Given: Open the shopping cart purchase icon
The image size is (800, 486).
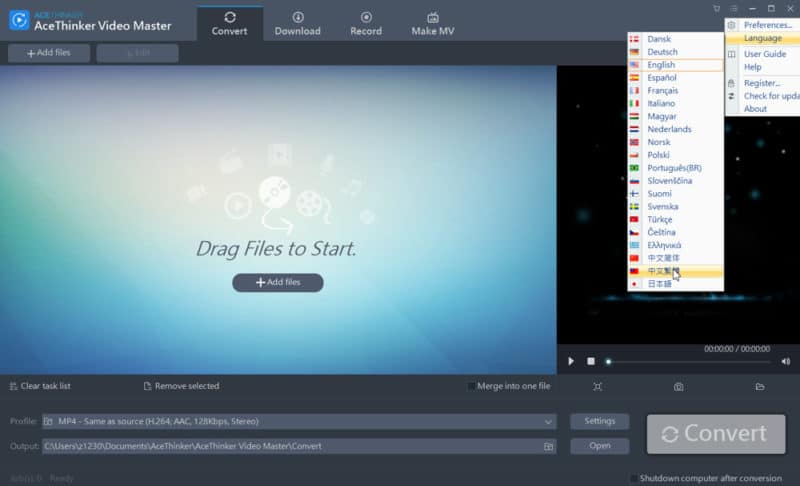Looking at the screenshot, I should point(716,9).
